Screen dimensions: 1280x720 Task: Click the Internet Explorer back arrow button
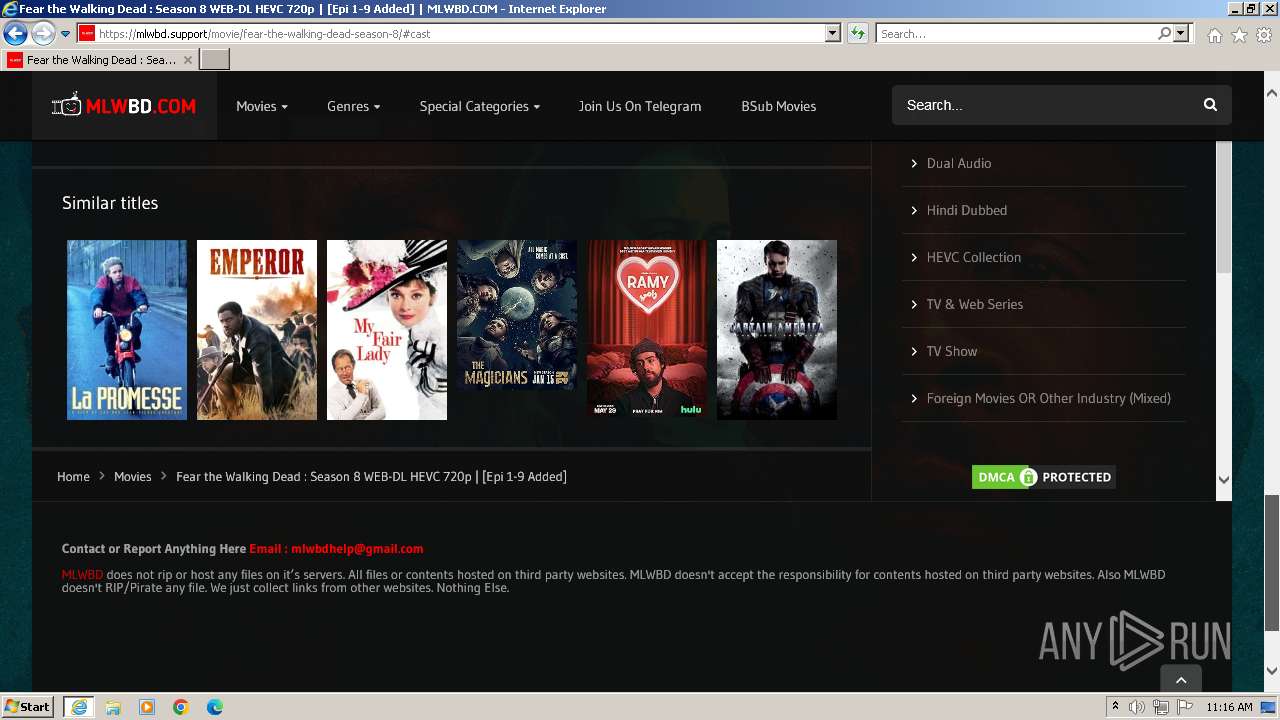(x=15, y=34)
